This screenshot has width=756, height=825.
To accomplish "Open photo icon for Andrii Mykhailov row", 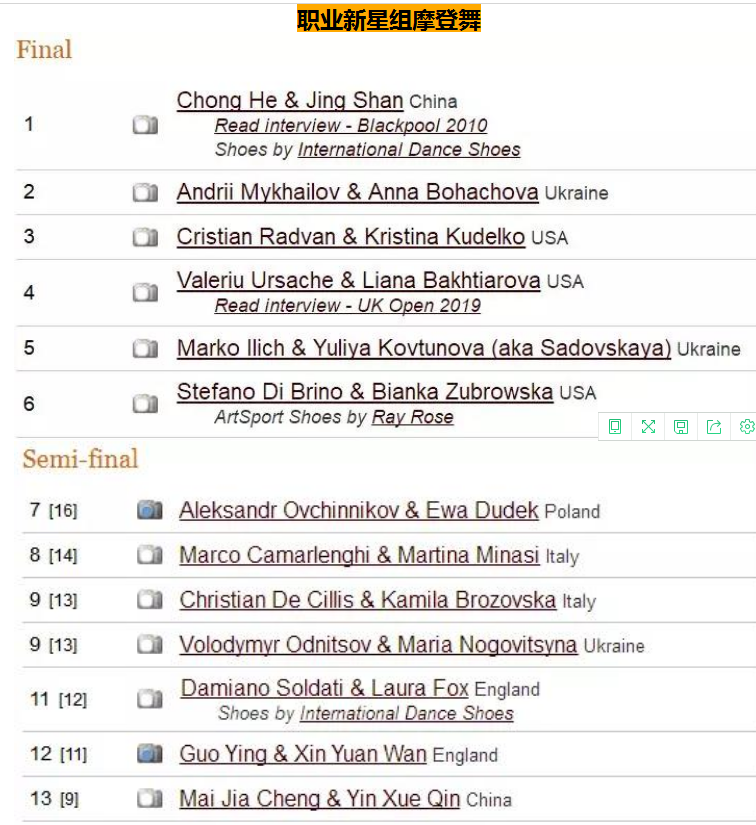I will point(145,193).
